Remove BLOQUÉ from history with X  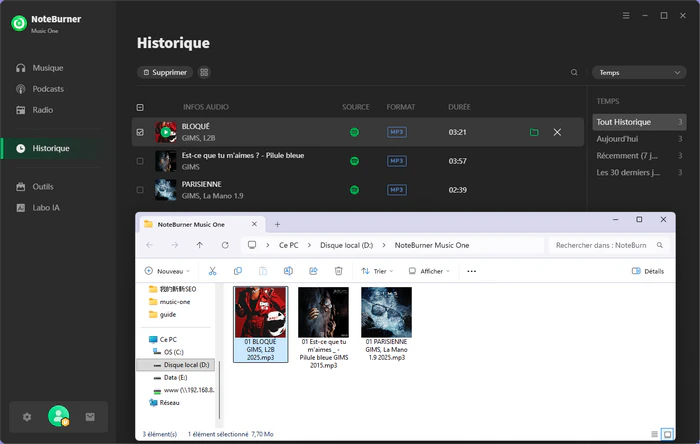tap(557, 132)
